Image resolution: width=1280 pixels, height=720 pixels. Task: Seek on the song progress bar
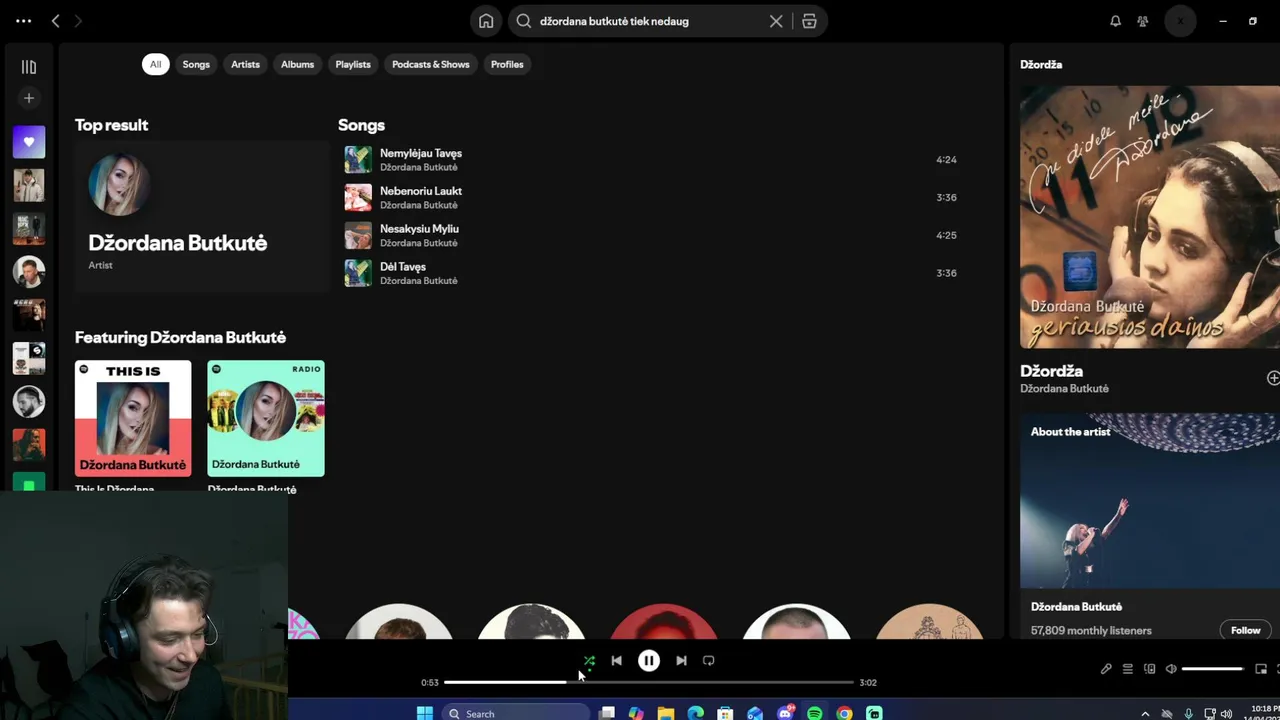tap(649, 682)
